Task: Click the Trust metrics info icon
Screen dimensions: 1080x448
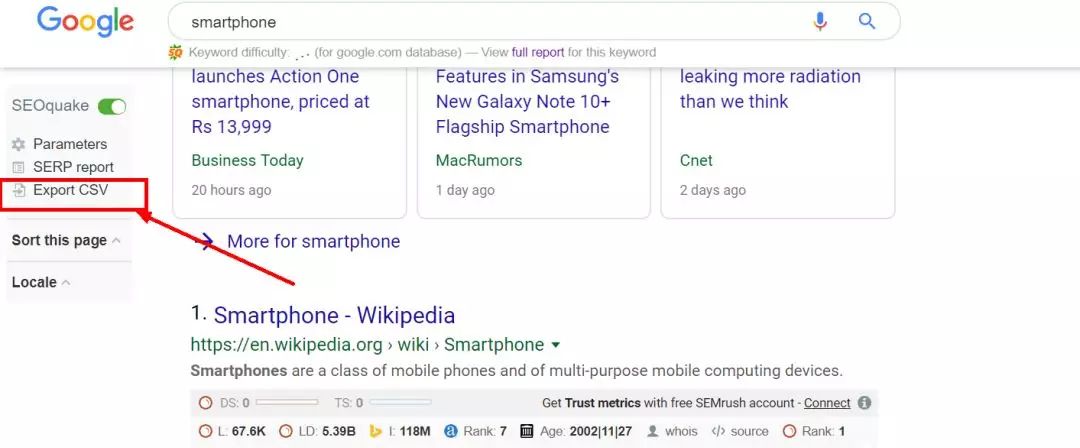Action: 864,403
